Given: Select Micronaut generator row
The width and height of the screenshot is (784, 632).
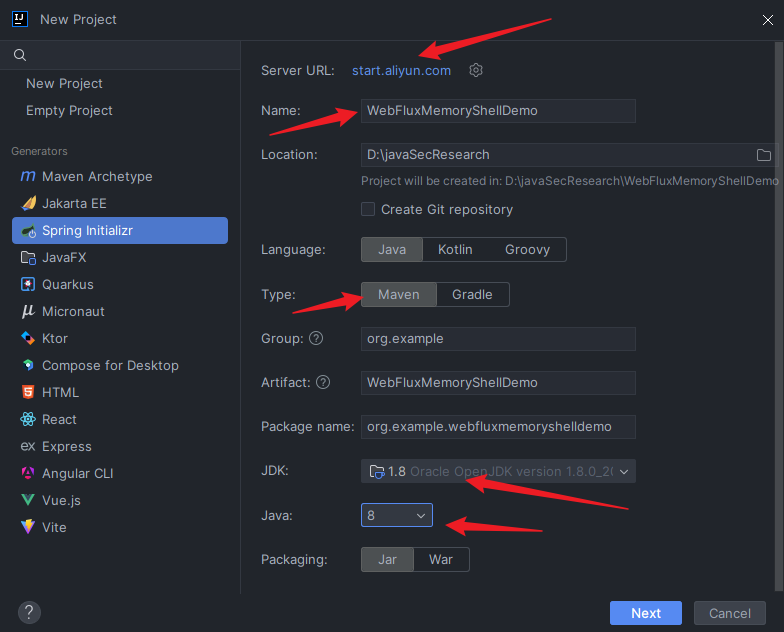Looking at the screenshot, I should click(x=120, y=312).
